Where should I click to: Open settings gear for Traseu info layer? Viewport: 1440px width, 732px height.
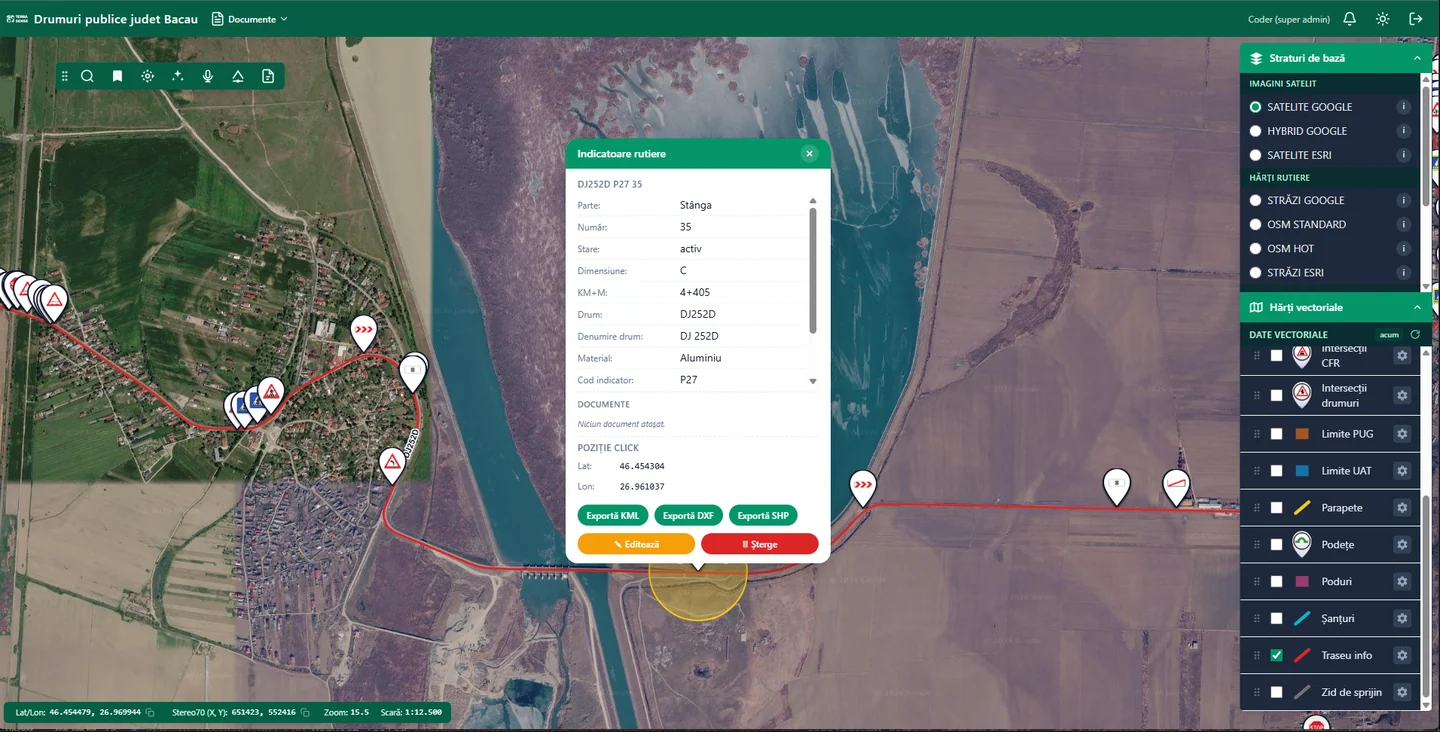[1402, 656]
